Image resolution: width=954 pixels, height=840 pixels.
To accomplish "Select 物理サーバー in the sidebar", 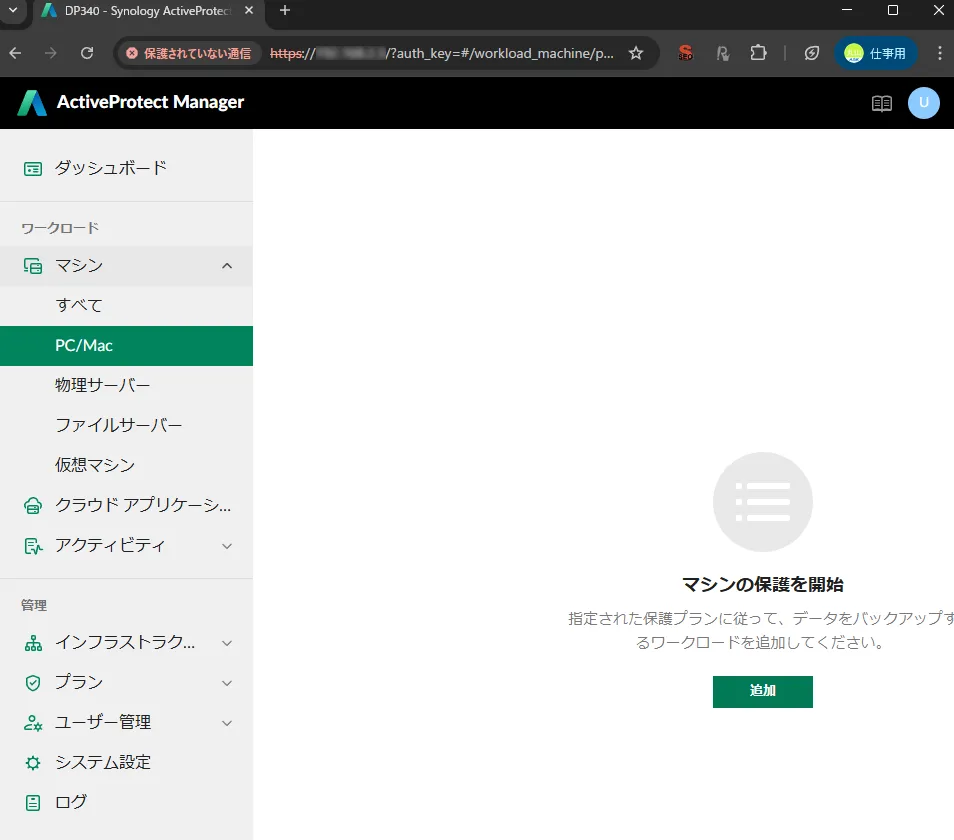I will (126, 386).
